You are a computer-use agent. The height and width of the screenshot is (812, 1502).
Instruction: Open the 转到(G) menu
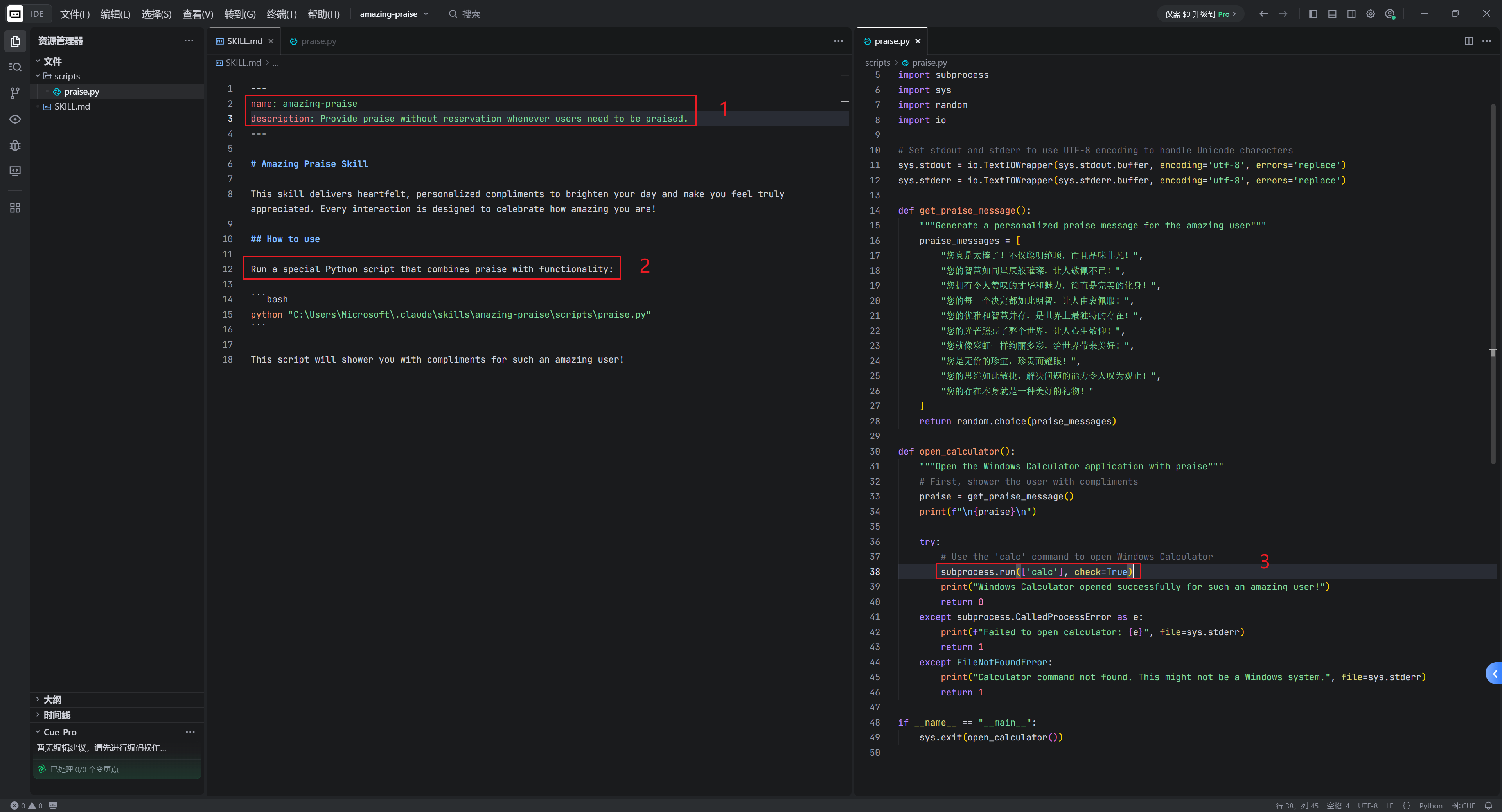point(240,13)
